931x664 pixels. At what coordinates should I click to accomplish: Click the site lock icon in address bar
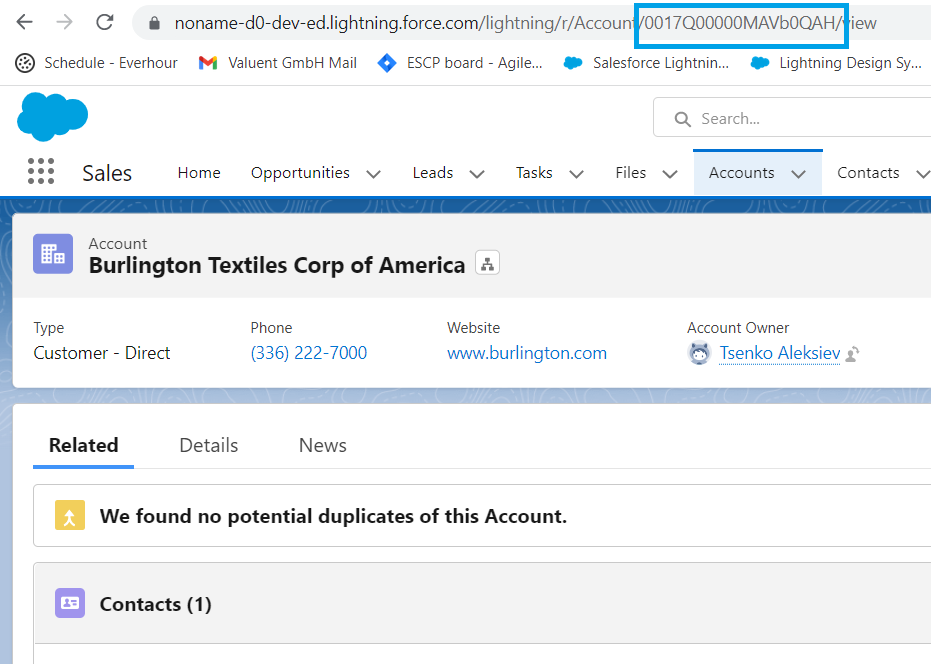pos(154,23)
